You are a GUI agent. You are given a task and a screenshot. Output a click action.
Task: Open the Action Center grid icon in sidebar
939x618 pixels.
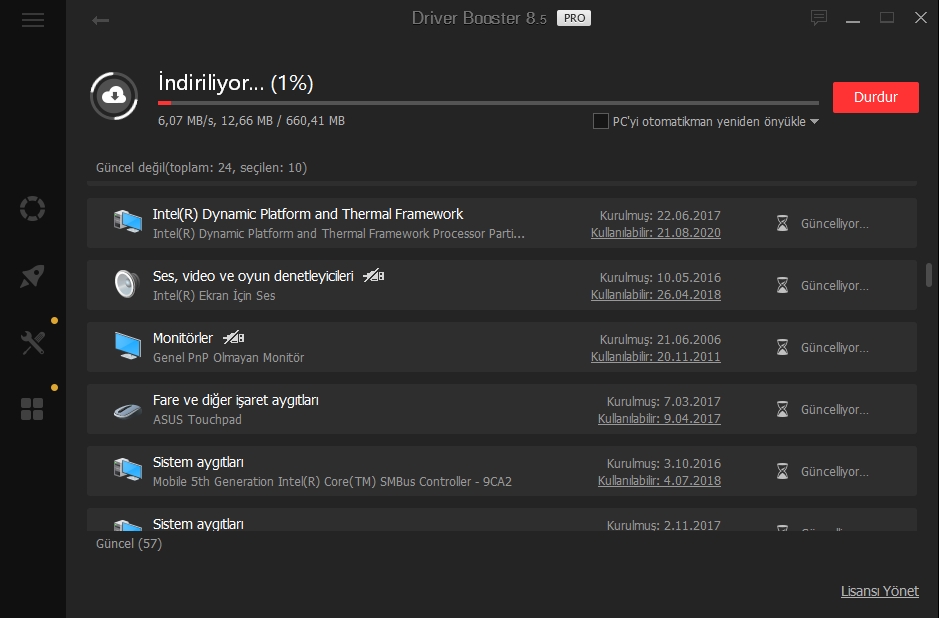tap(32, 410)
